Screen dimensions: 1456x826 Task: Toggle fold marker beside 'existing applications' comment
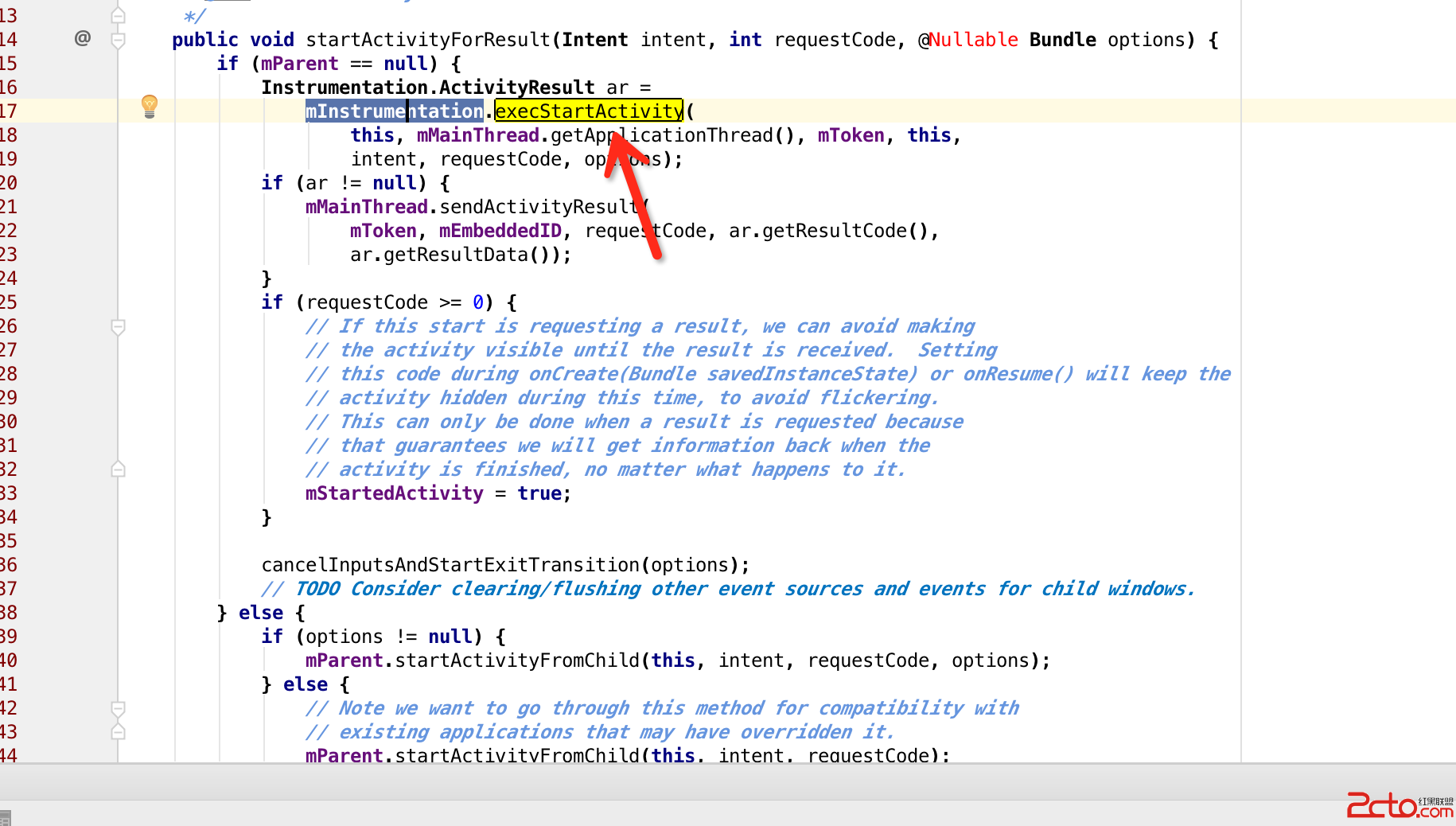tap(118, 732)
